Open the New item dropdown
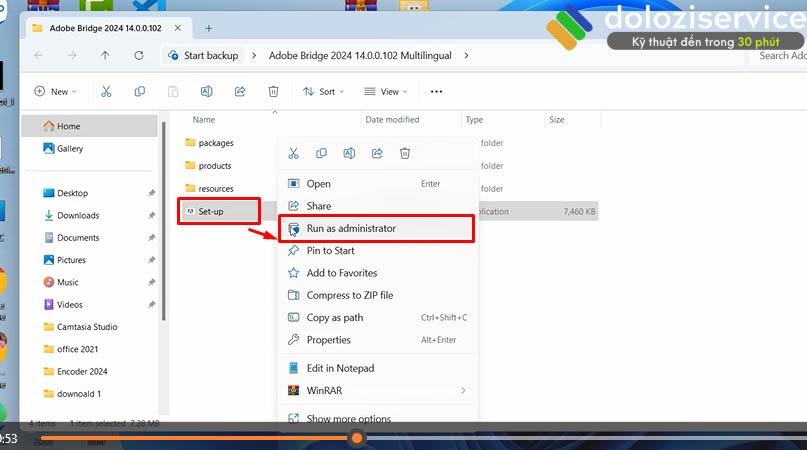 click(x=55, y=91)
